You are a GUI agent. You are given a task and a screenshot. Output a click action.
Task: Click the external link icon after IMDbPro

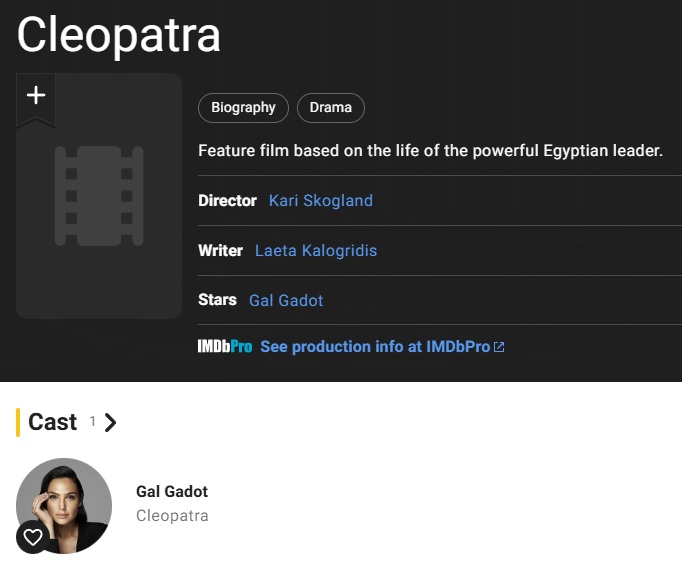(x=499, y=347)
